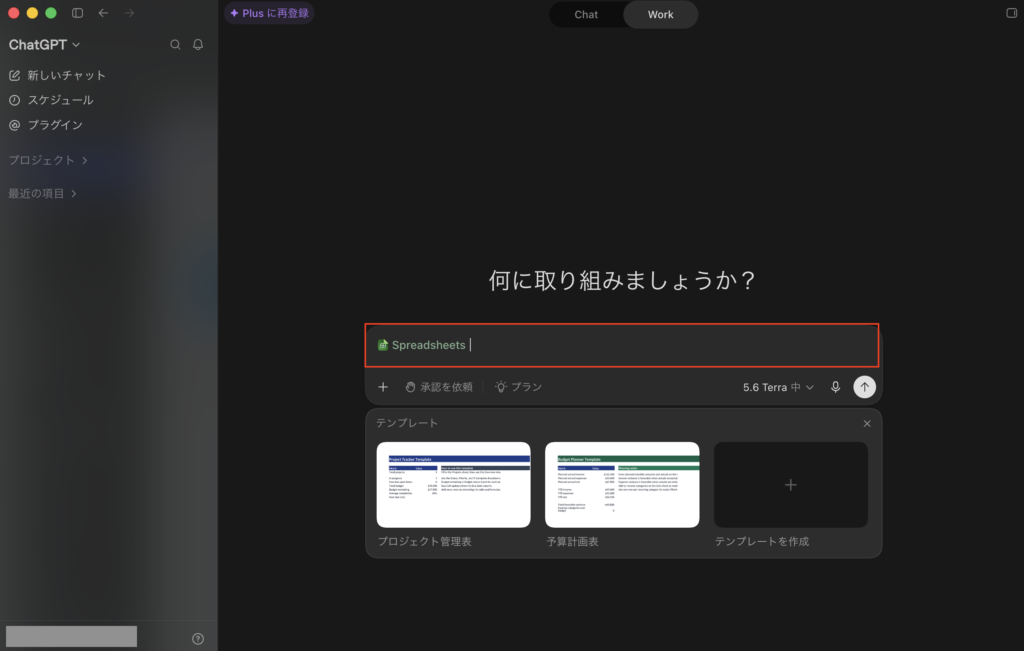1024x651 pixels.
Task: Start a 新しいチャット
Action: 57,75
